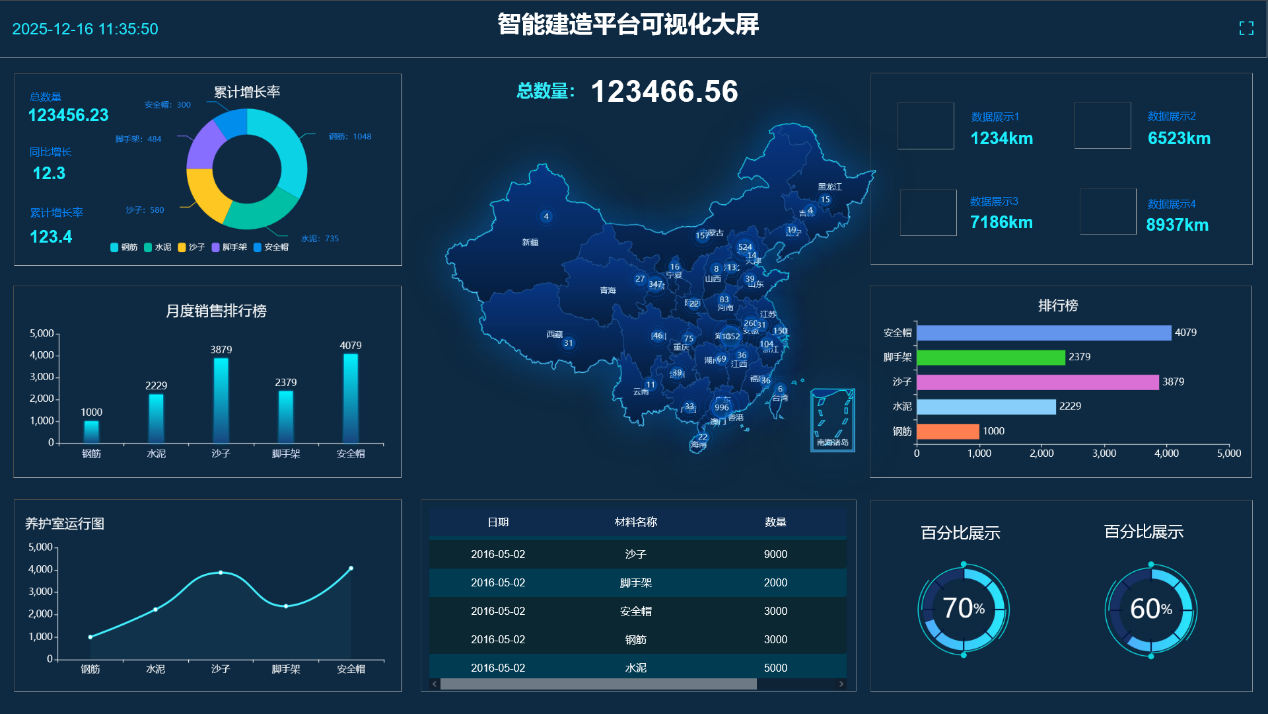Click the fullscreen icon in the header
The image size is (1268, 714).
(1246, 28)
